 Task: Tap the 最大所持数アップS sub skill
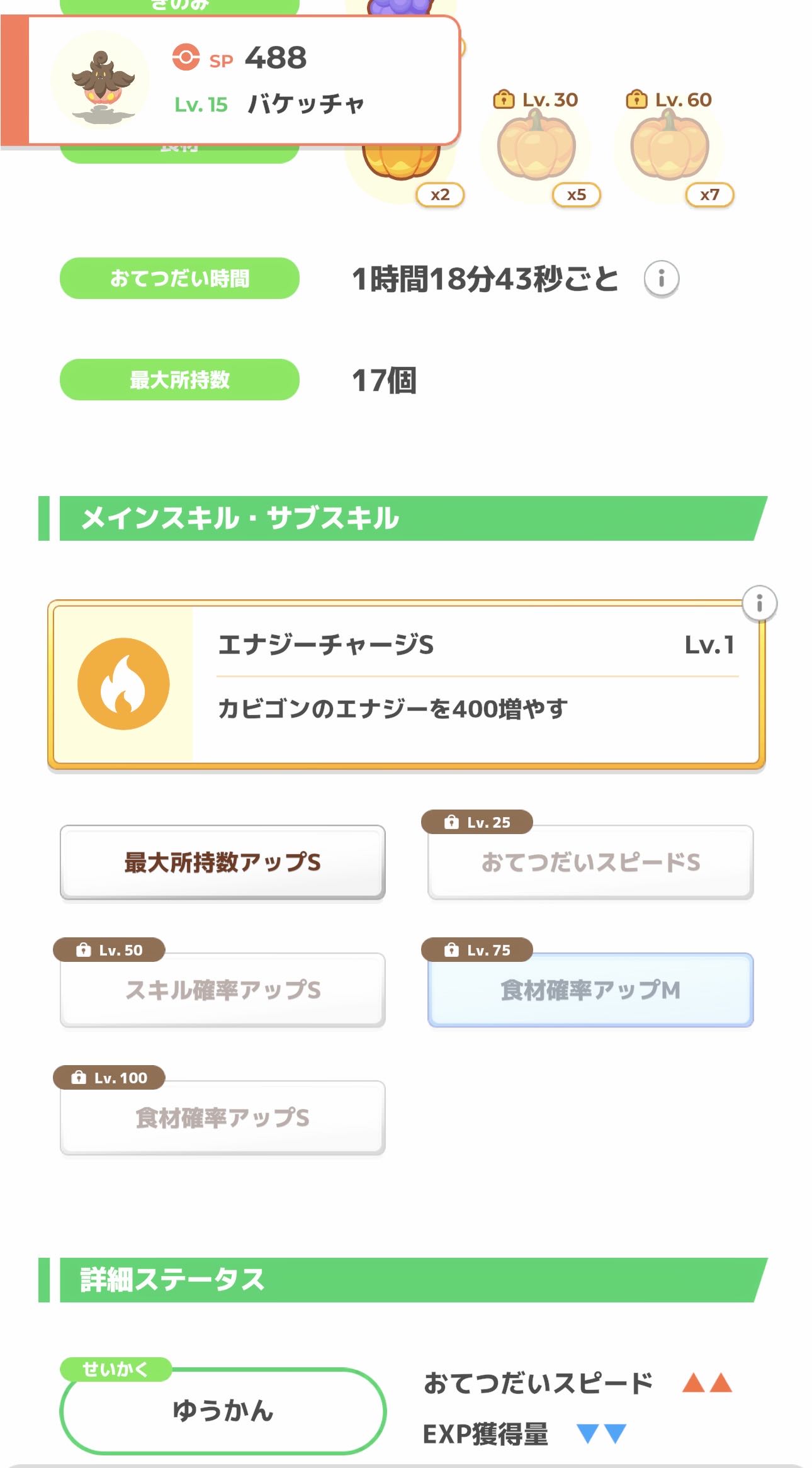[x=223, y=862]
